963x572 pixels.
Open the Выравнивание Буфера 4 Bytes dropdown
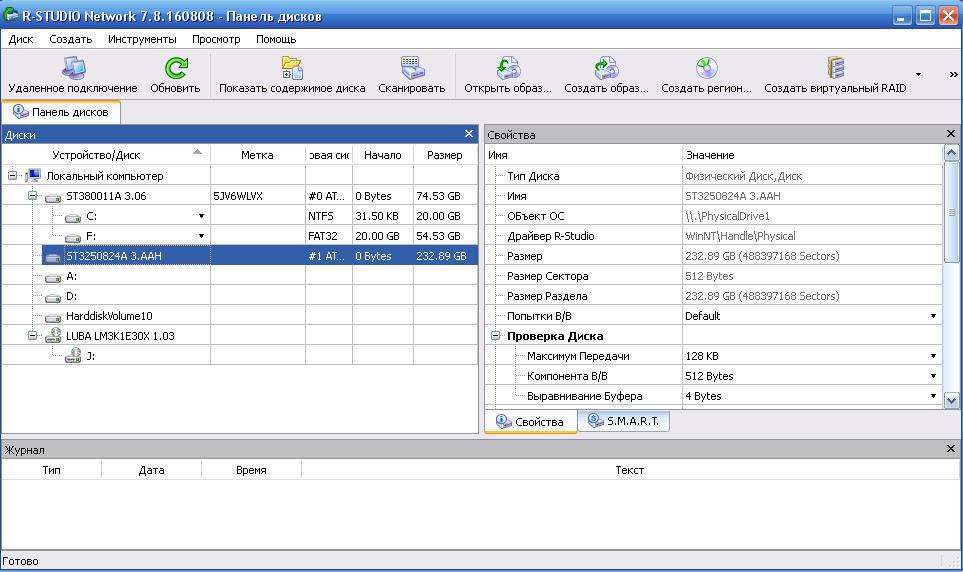click(933, 396)
